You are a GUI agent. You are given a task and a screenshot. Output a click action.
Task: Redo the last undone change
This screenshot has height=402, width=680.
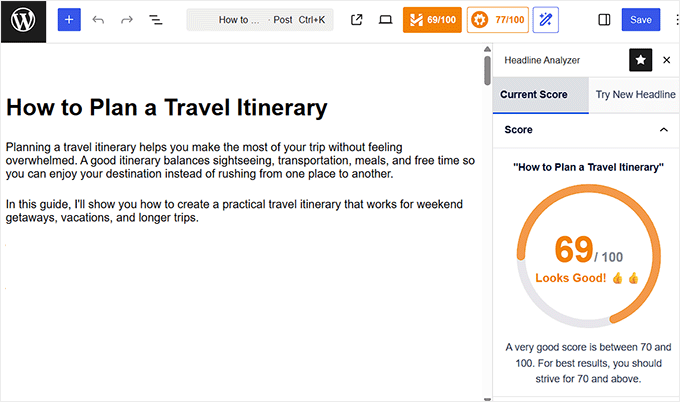click(127, 20)
